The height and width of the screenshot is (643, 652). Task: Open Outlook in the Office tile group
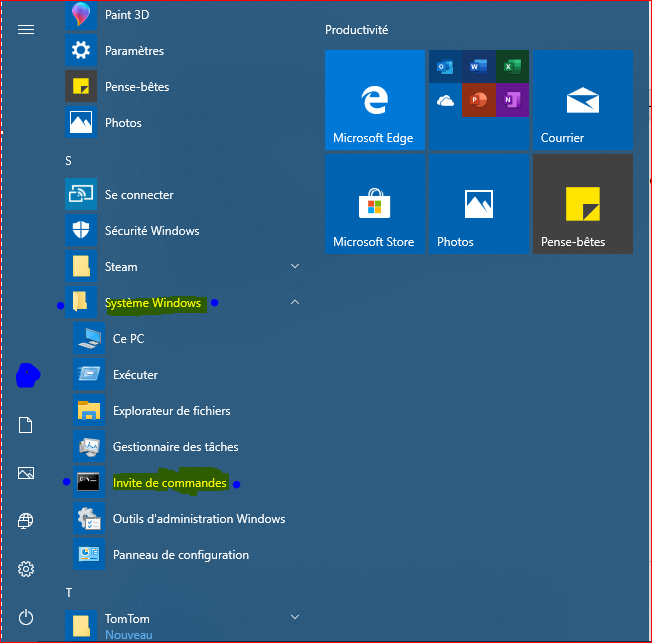[445, 67]
